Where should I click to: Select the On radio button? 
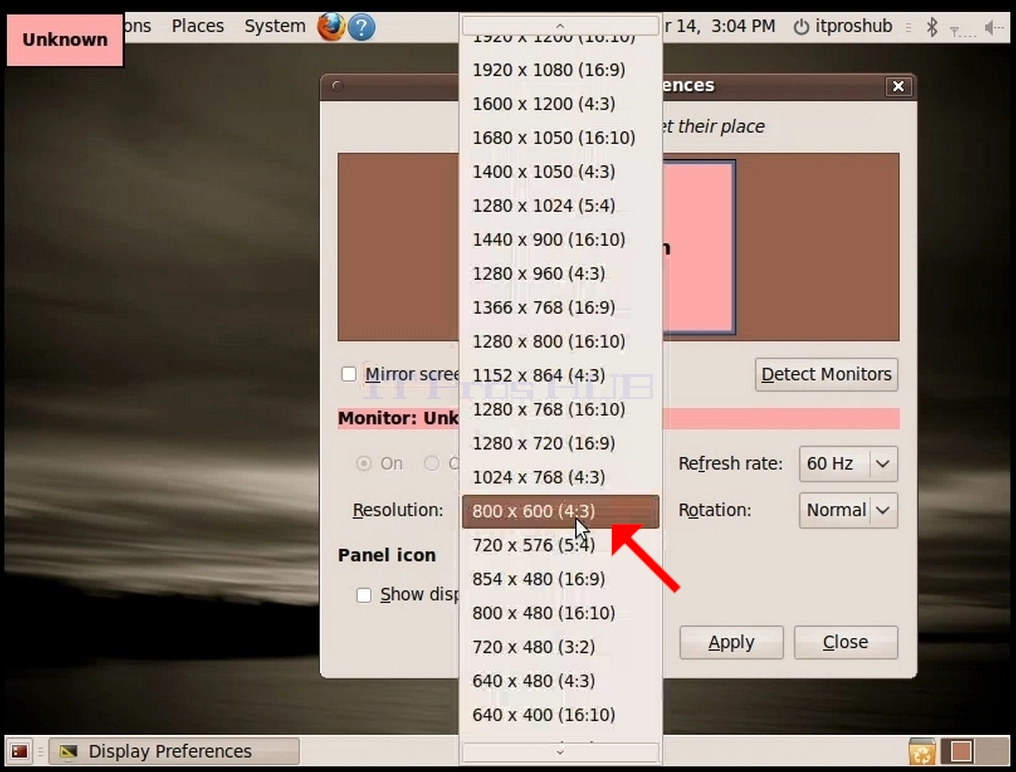click(x=364, y=463)
